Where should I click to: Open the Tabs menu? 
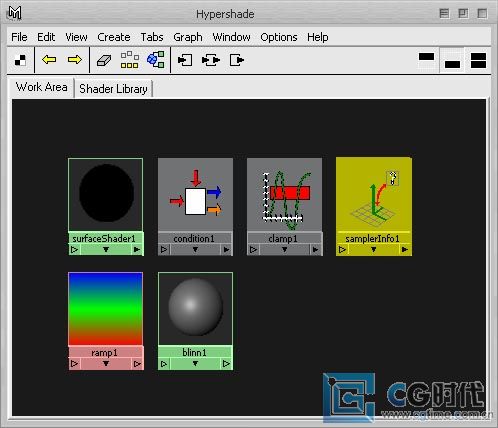tap(152, 37)
